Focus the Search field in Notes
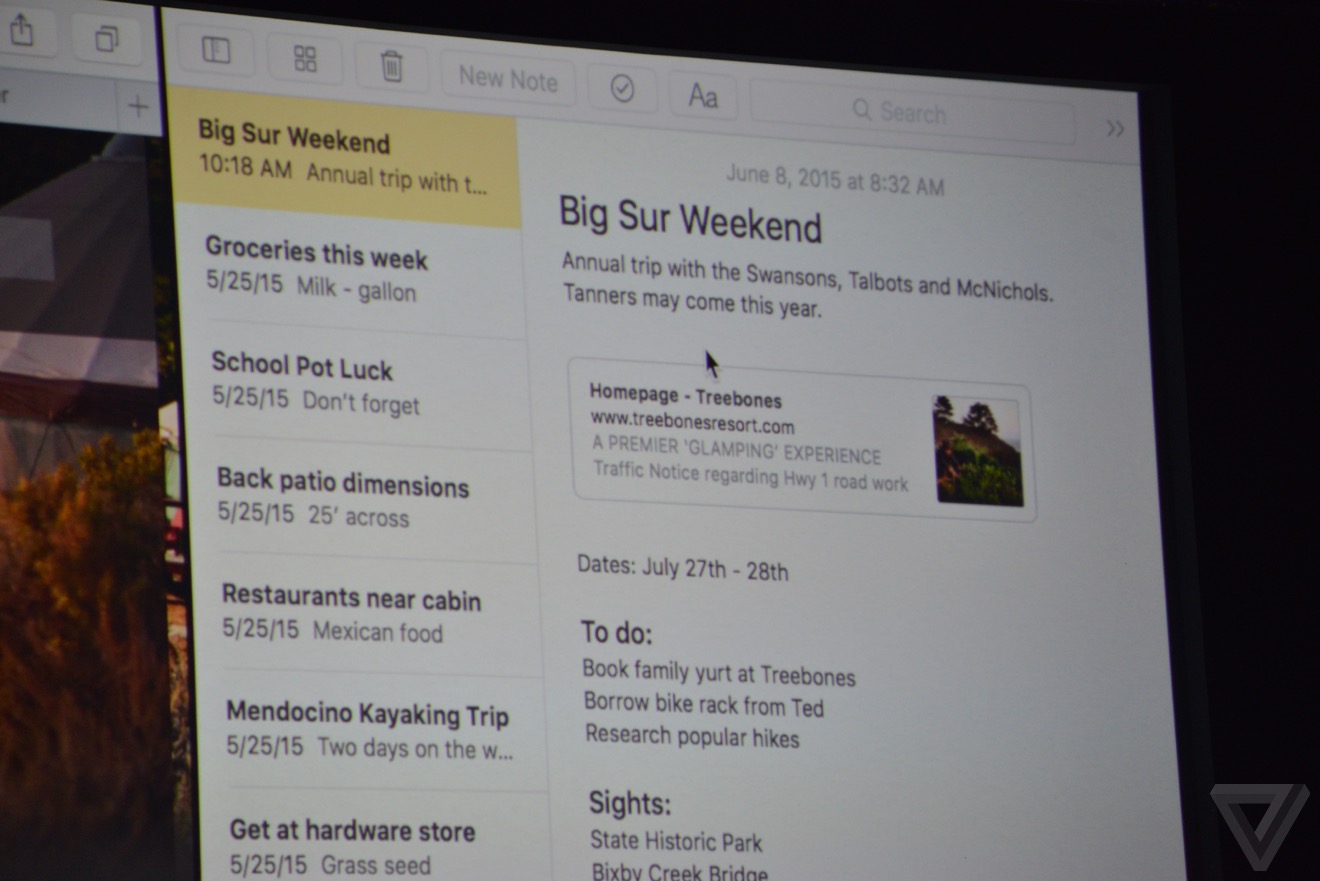Image resolution: width=1320 pixels, height=881 pixels. pyautogui.click(x=912, y=112)
